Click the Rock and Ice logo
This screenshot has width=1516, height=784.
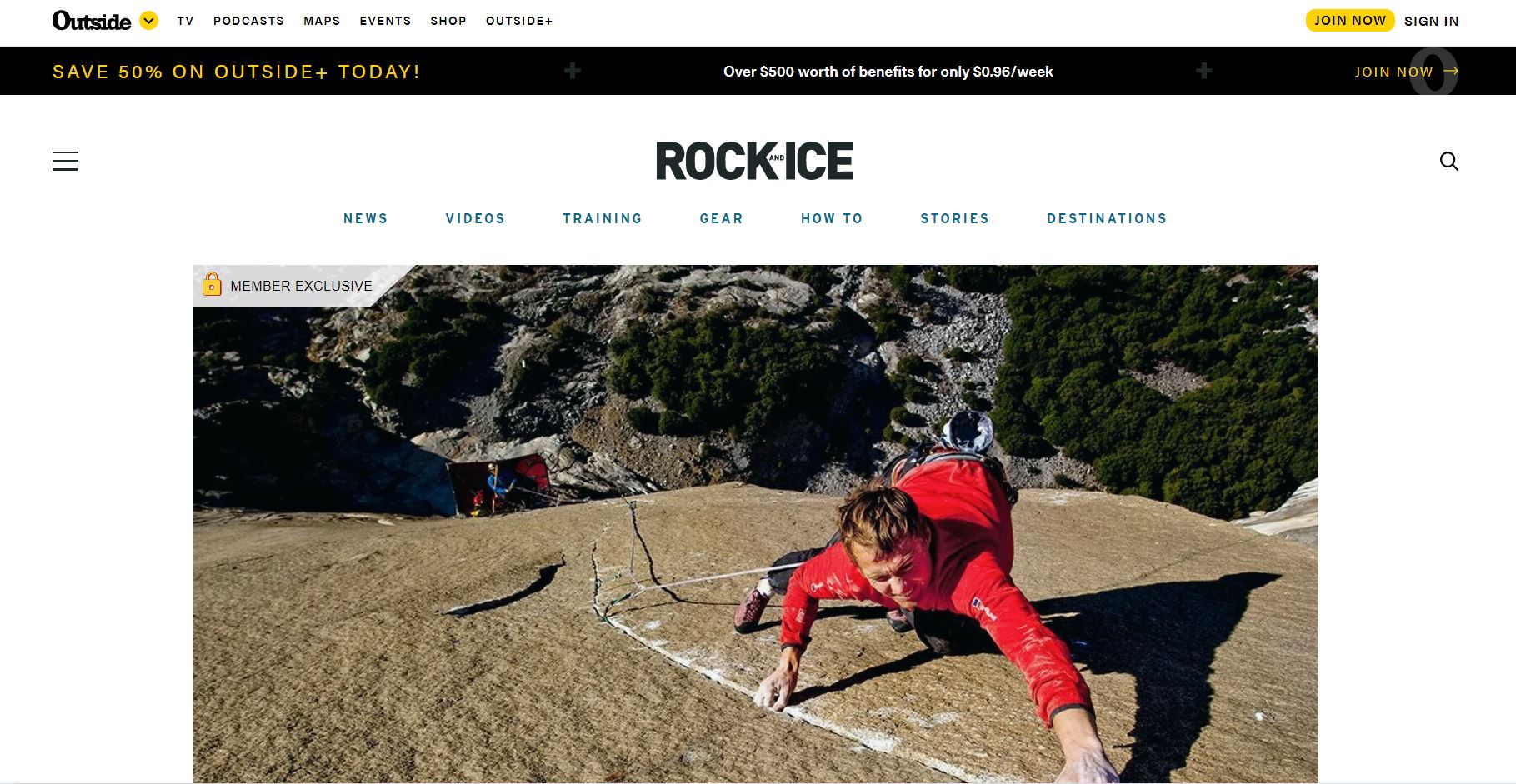point(755,161)
